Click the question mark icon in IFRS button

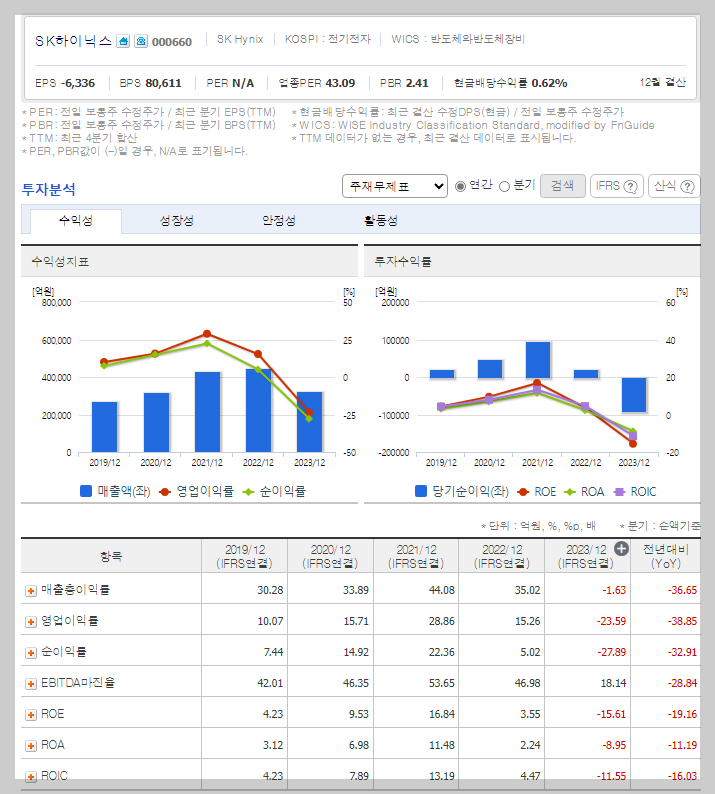(x=630, y=186)
